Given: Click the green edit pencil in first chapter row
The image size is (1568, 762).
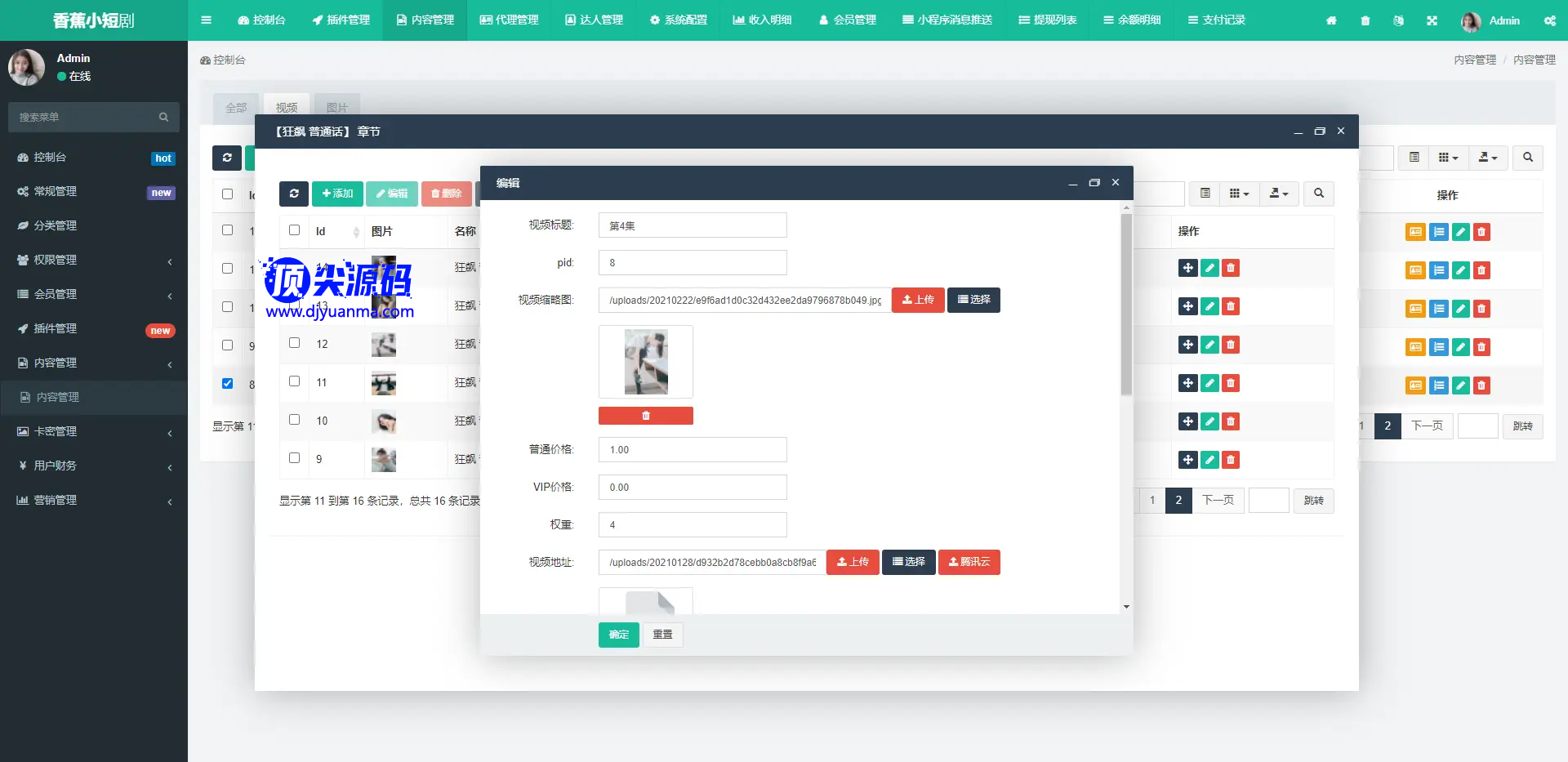Looking at the screenshot, I should (x=1209, y=268).
